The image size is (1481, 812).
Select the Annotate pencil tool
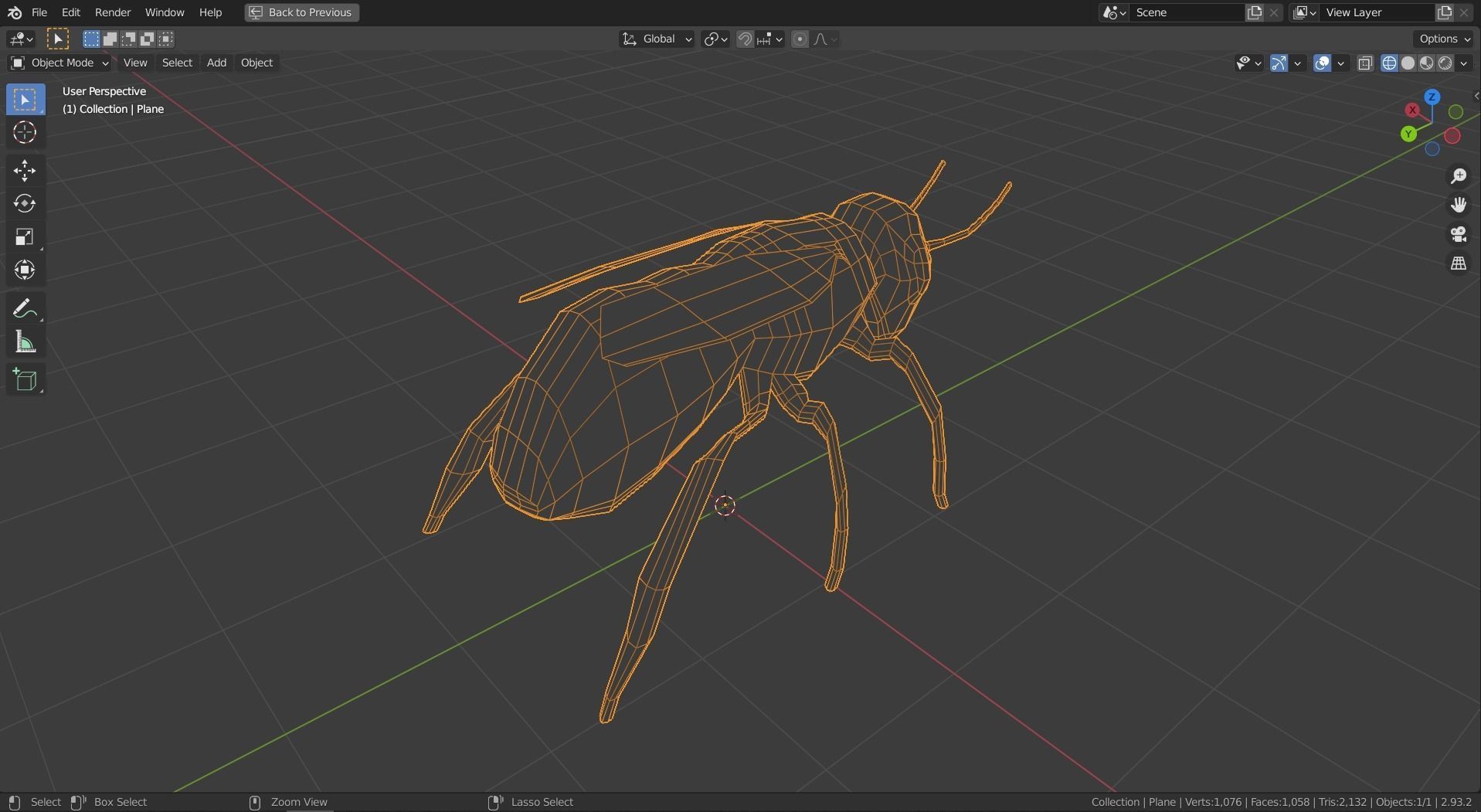pos(25,309)
